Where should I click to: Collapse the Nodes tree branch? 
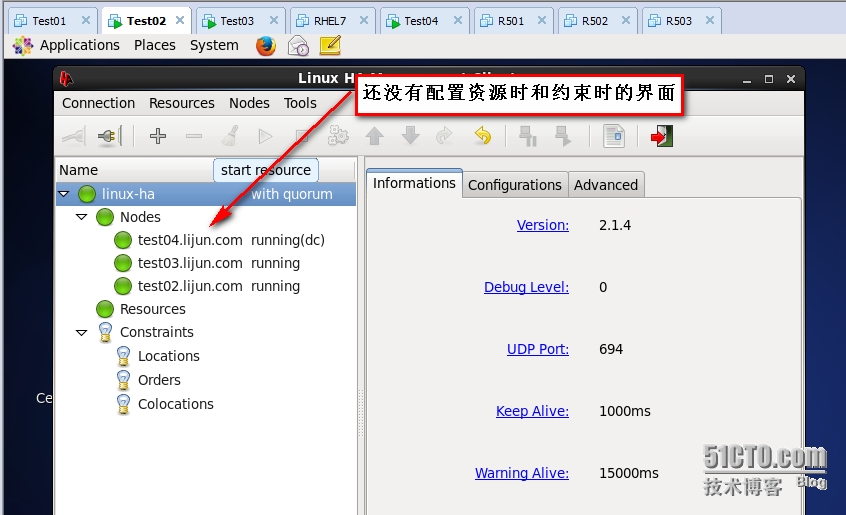pos(81,217)
